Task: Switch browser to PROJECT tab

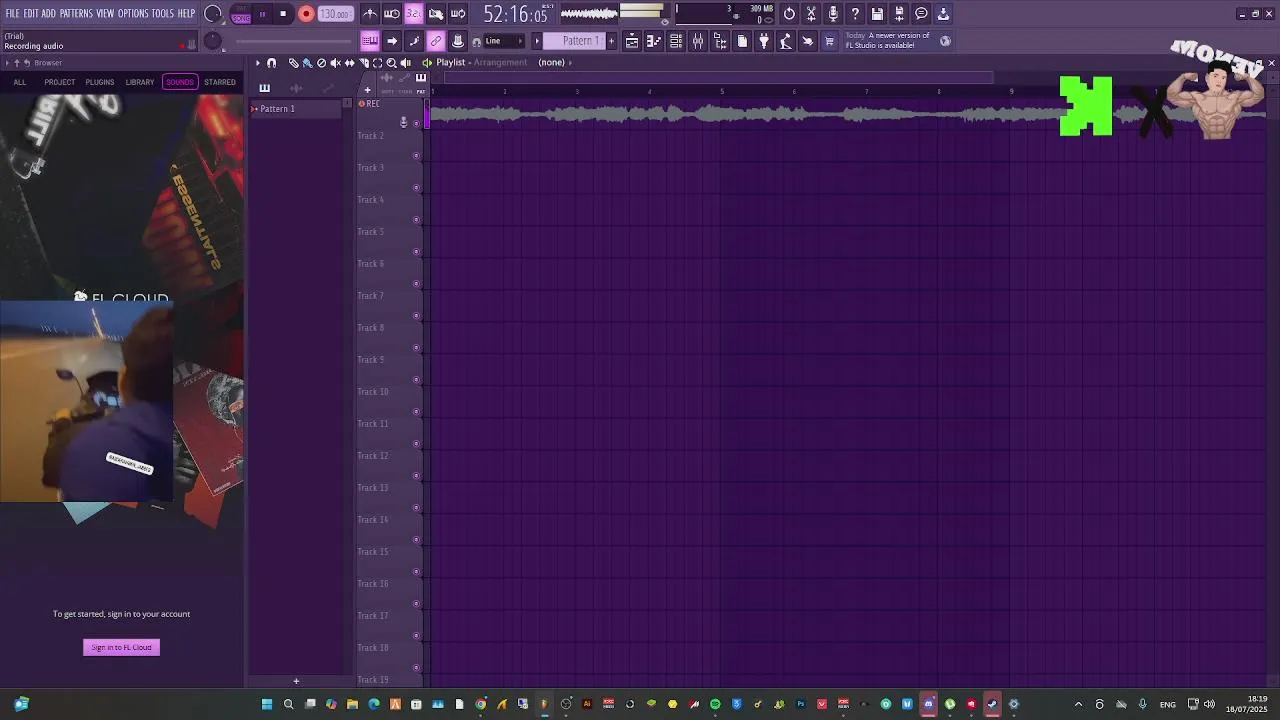Action: tap(60, 82)
